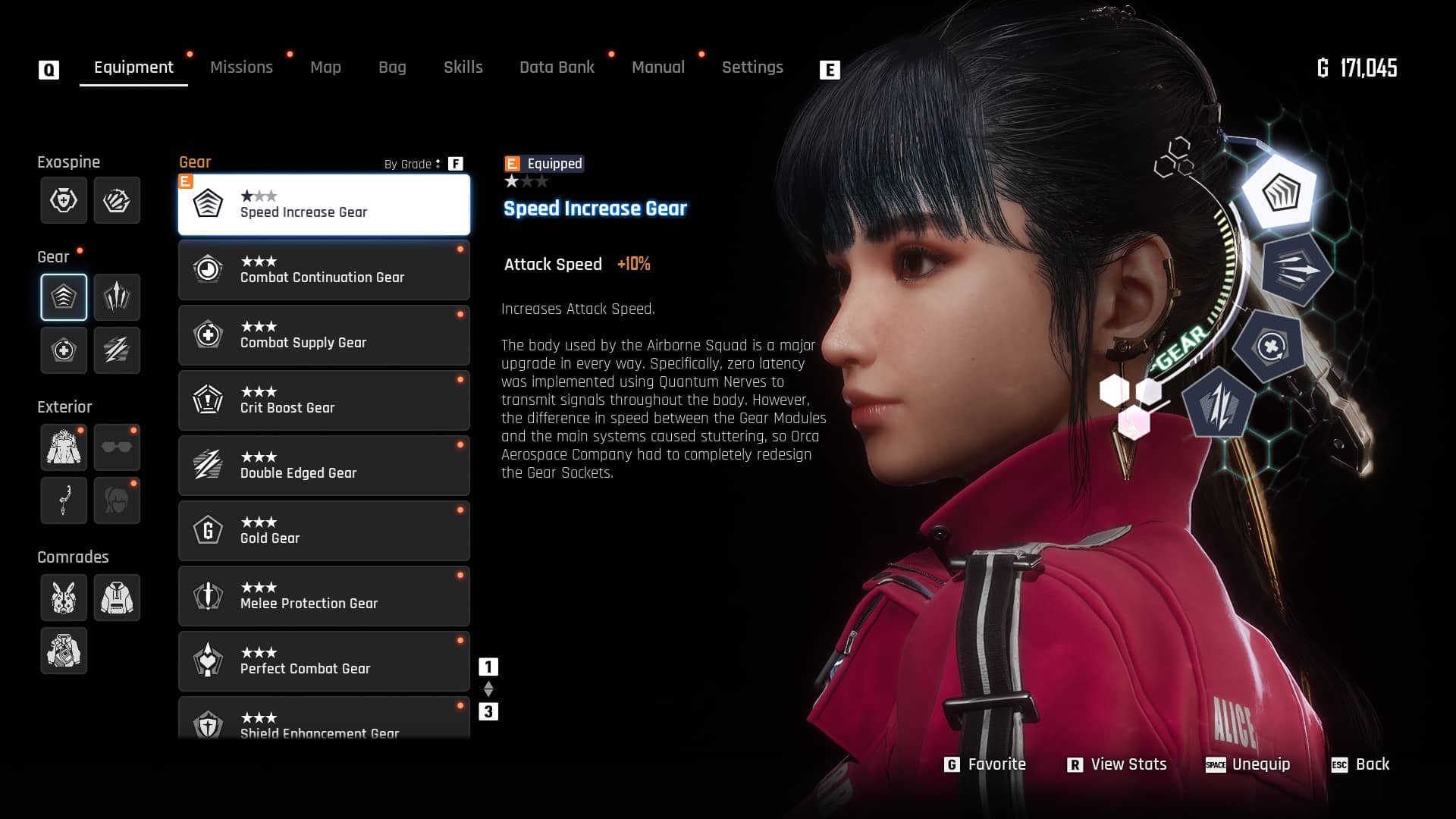The width and height of the screenshot is (1456, 819).
Task: Click the Melee Protection Gear icon
Action: point(208,595)
